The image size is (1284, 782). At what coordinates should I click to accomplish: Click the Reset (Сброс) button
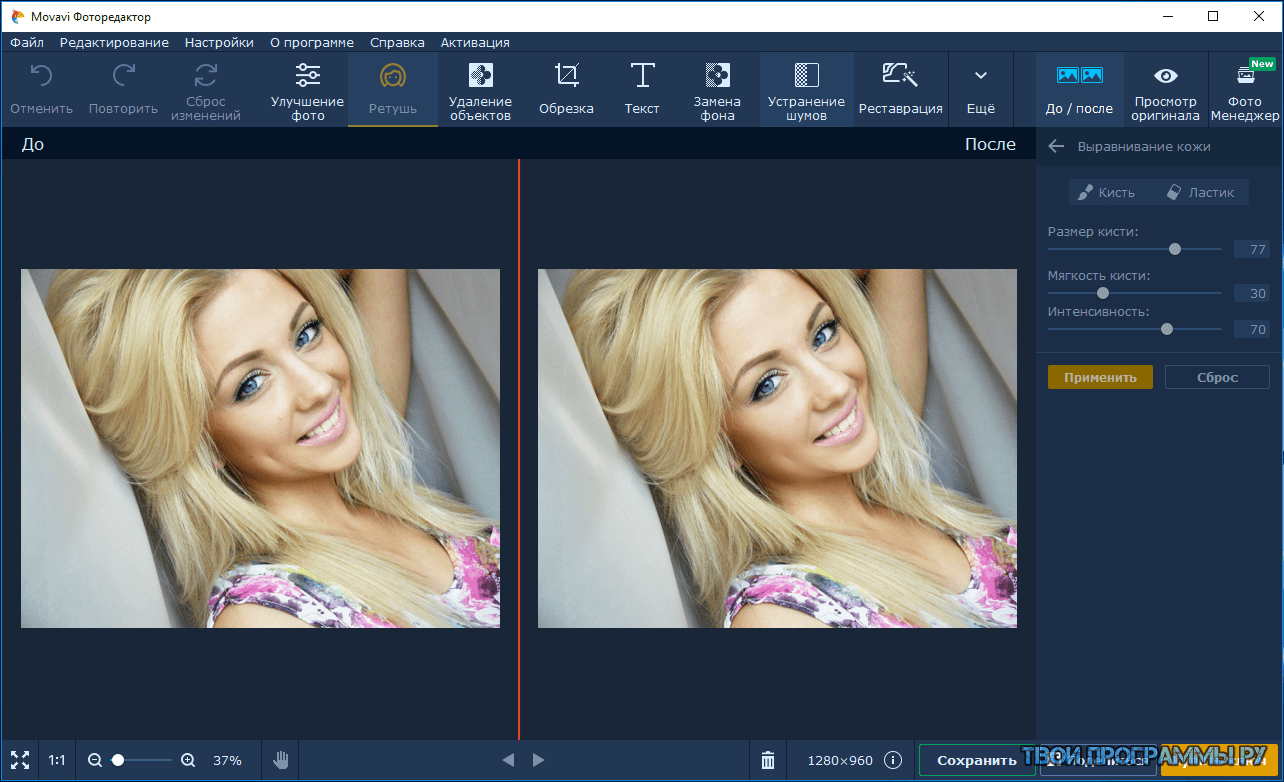(1217, 377)
